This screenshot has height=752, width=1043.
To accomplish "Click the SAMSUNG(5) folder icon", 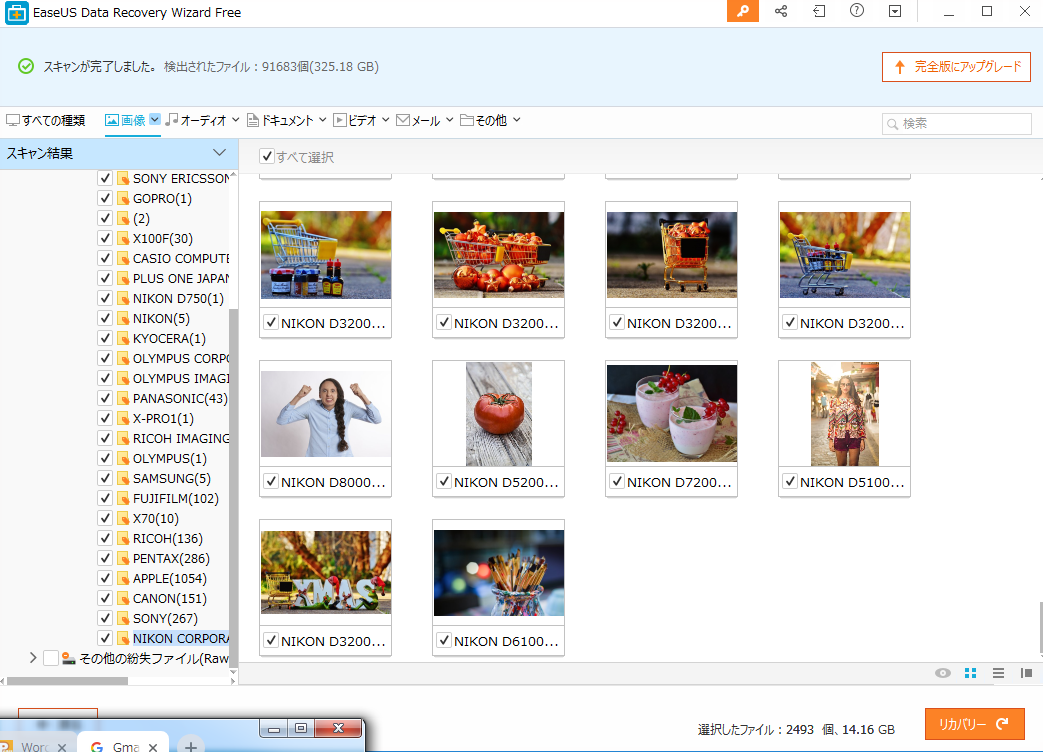I will (x=122, y=478).
